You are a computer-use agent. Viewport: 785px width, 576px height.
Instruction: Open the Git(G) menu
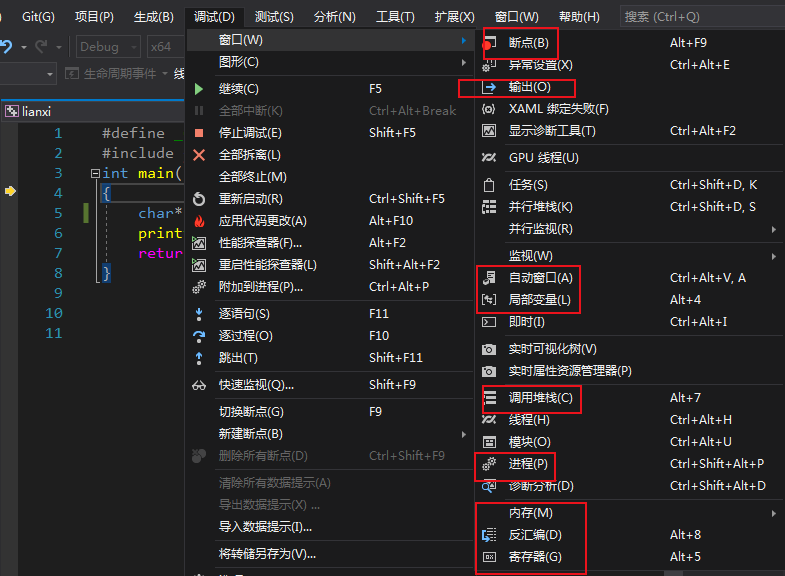(x=38, y=17)
